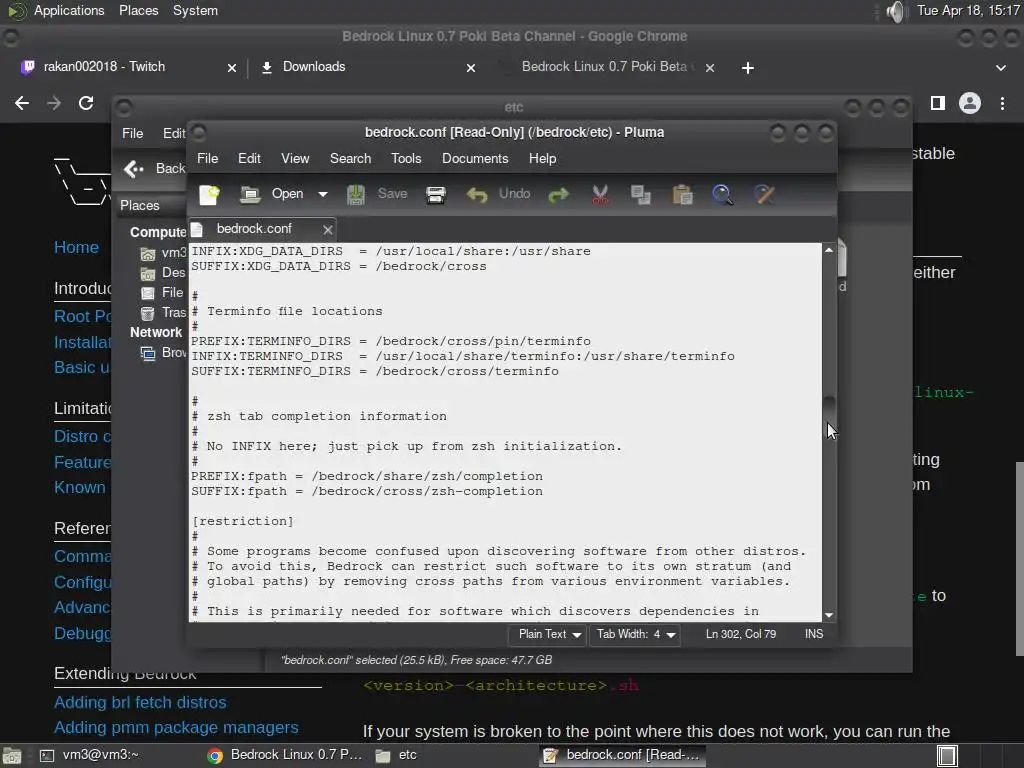1024x768 pixels.
Task: Select Browse Network in file manager sidebar
Action: point(163,353)
